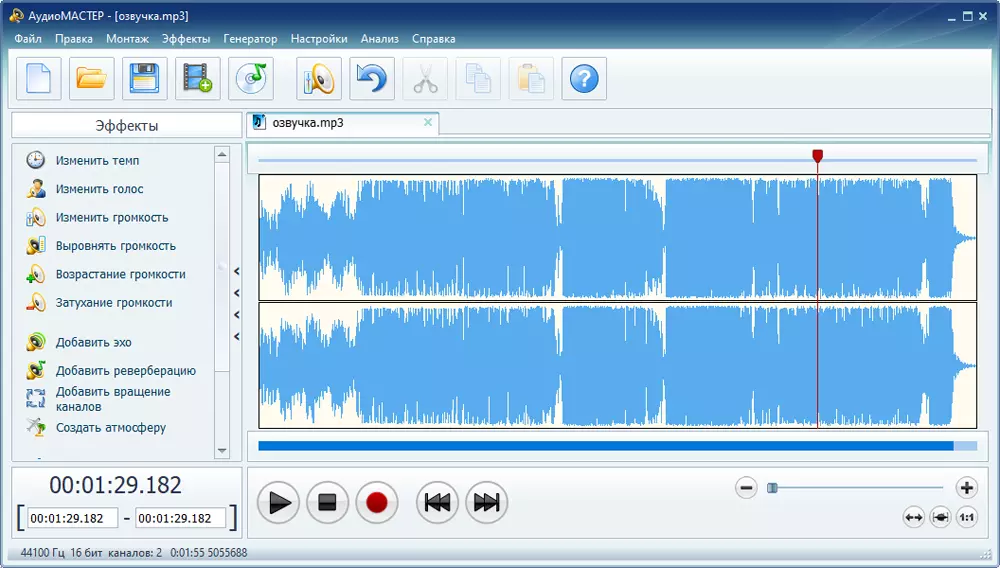Stop playback with the square button
The width and height of the screenshot is (1000, 568).
pos(327,503)
